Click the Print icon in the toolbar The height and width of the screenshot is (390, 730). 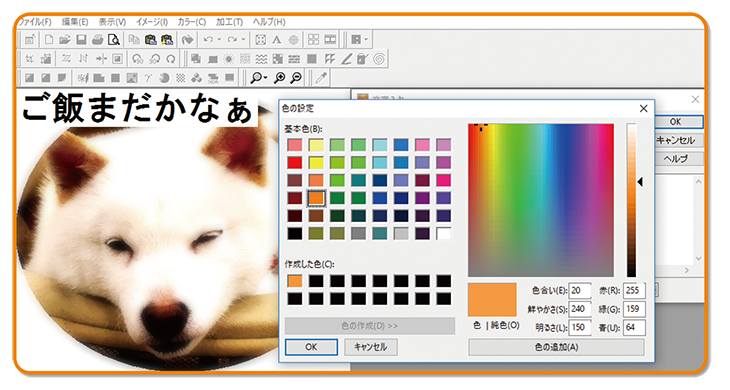[97, 40]
